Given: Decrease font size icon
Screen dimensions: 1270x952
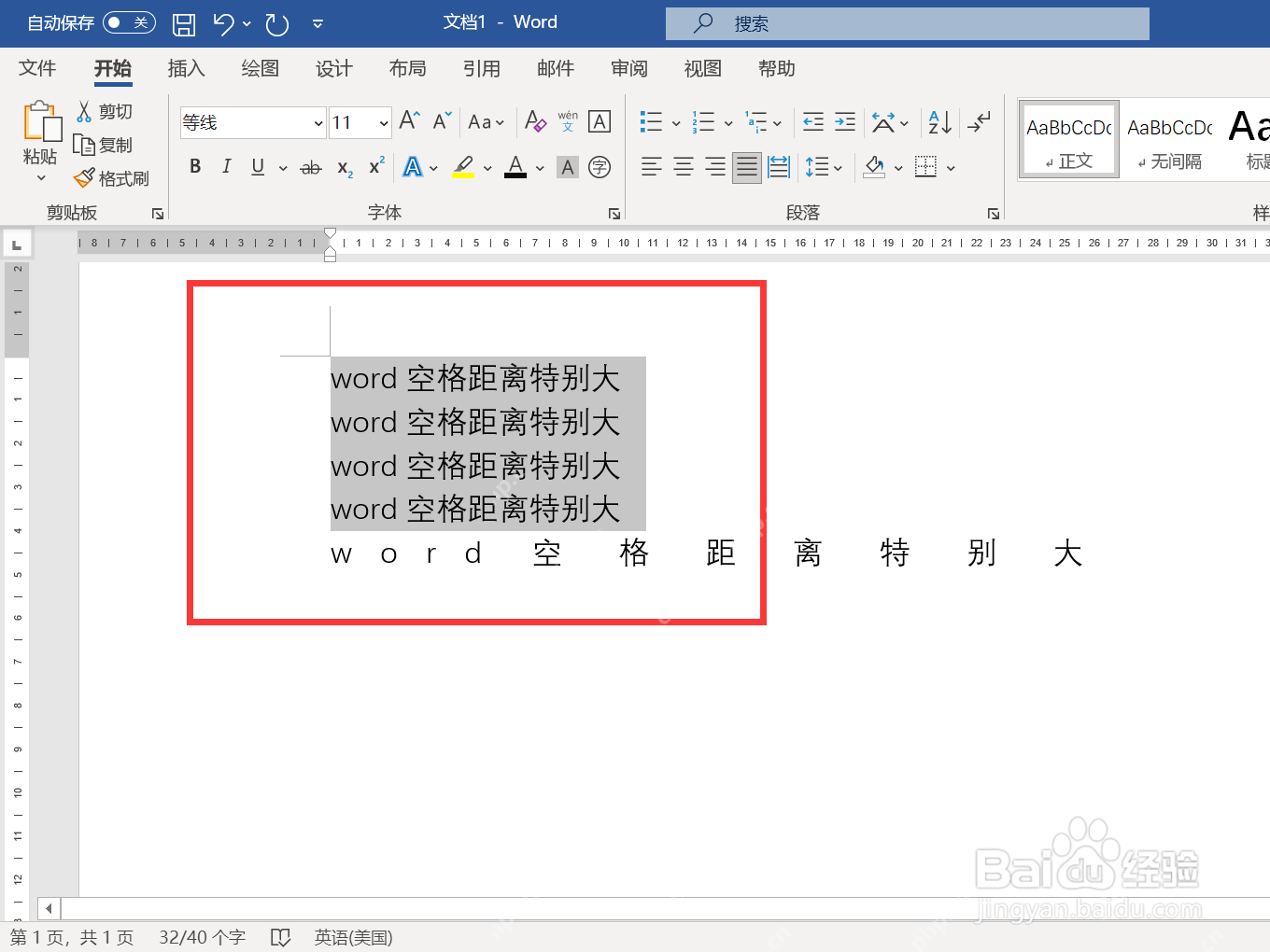Looking at the screenshot, I should pos(442,121).
